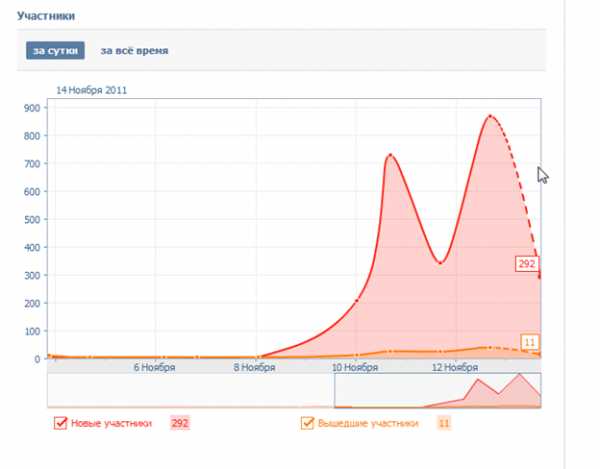Click the '6 Ноября' axis label

(x=155, y=367)
